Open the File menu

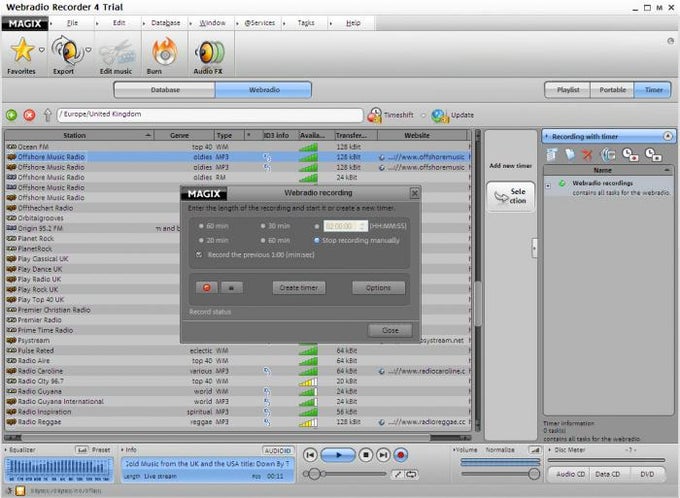[x=72, y=23]
